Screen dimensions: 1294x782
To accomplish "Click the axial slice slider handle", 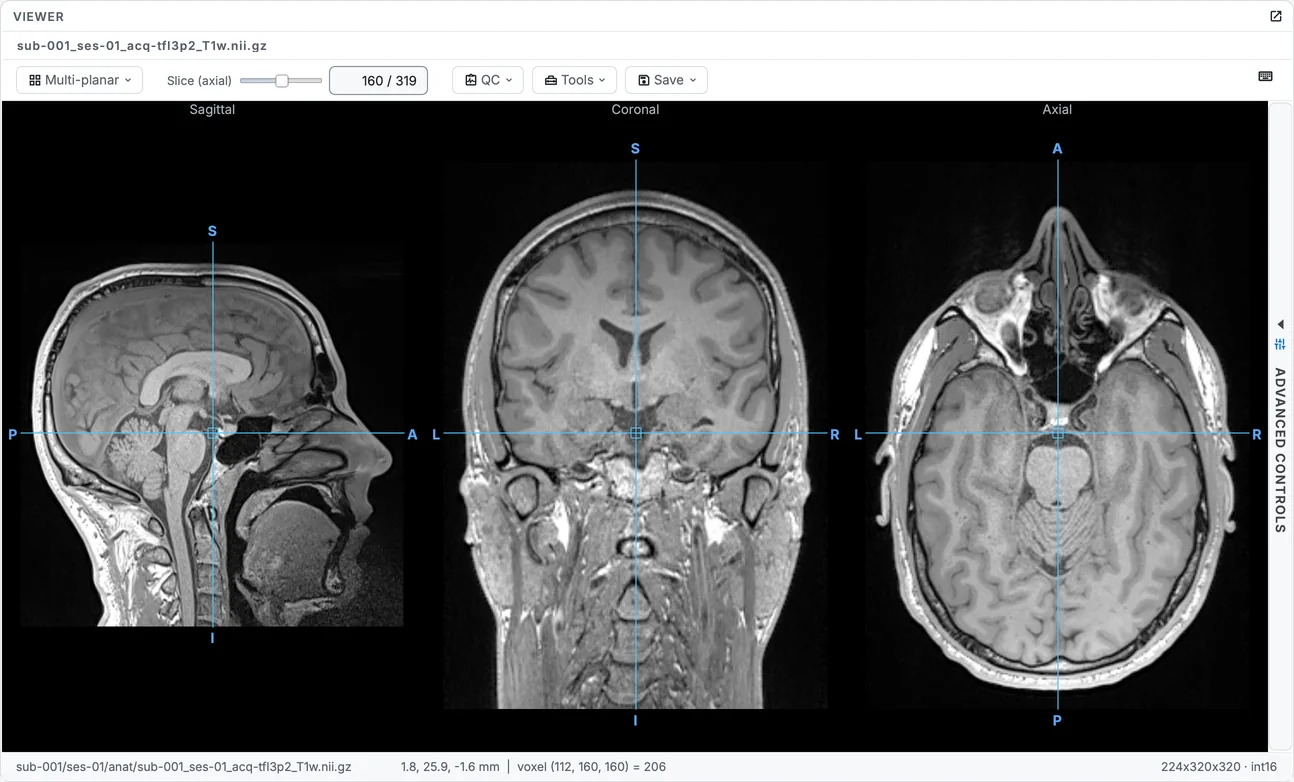I will tap(282, 80).
